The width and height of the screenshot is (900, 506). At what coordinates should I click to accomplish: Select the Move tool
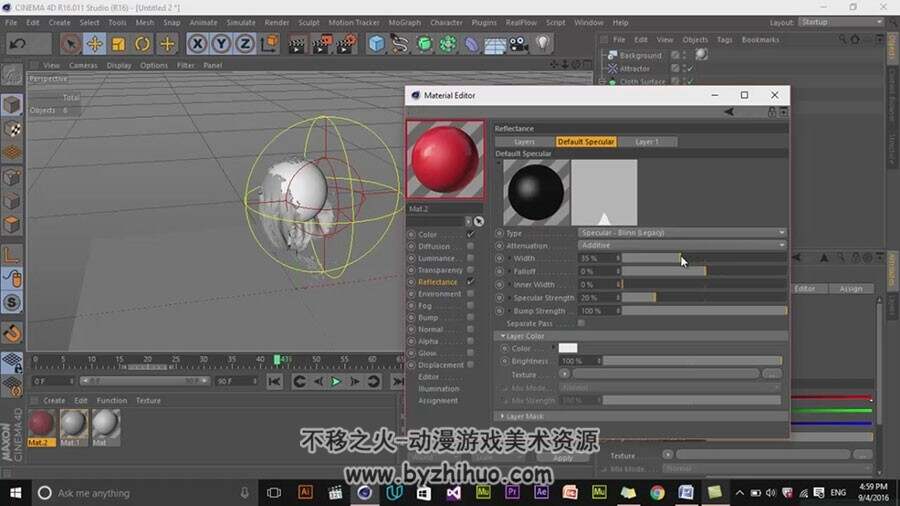point(95,44)
